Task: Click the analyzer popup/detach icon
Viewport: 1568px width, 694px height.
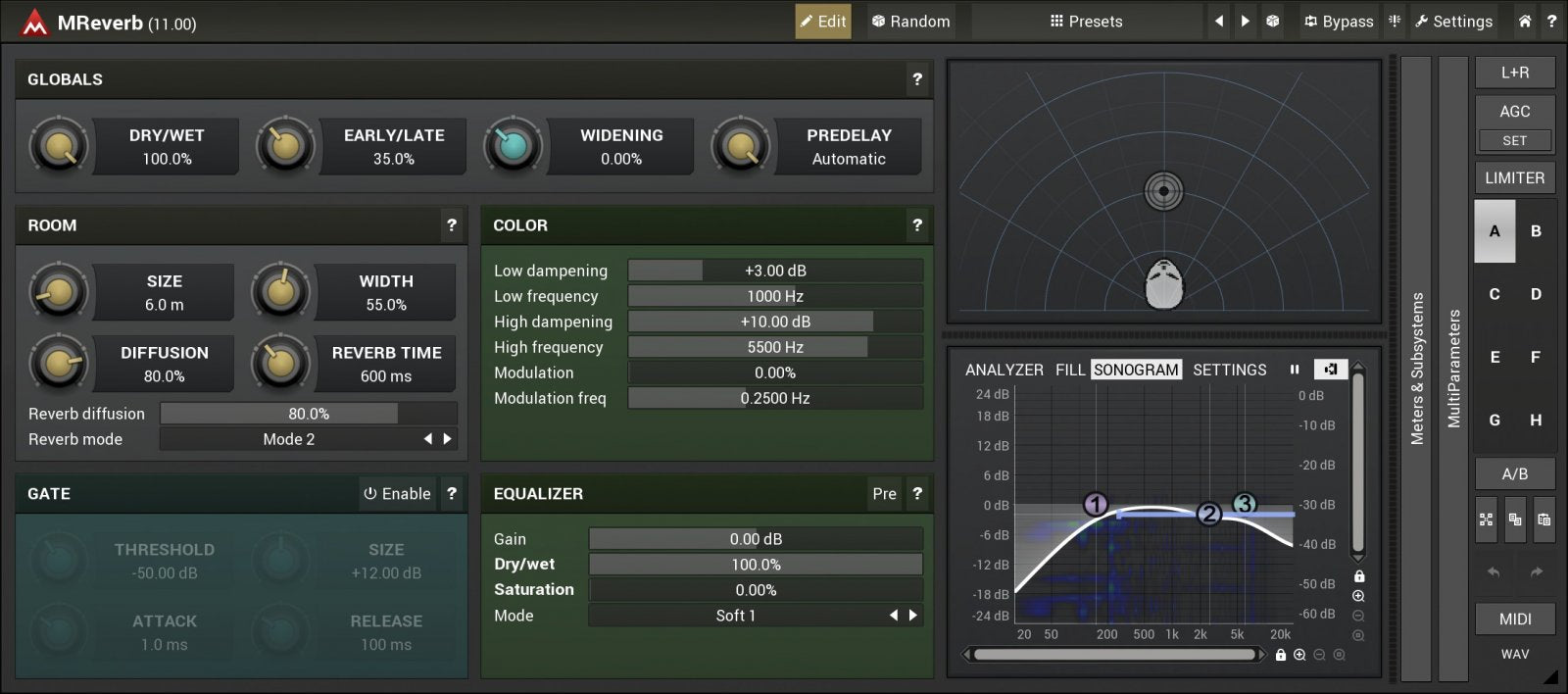Action: click(1331, 370)
